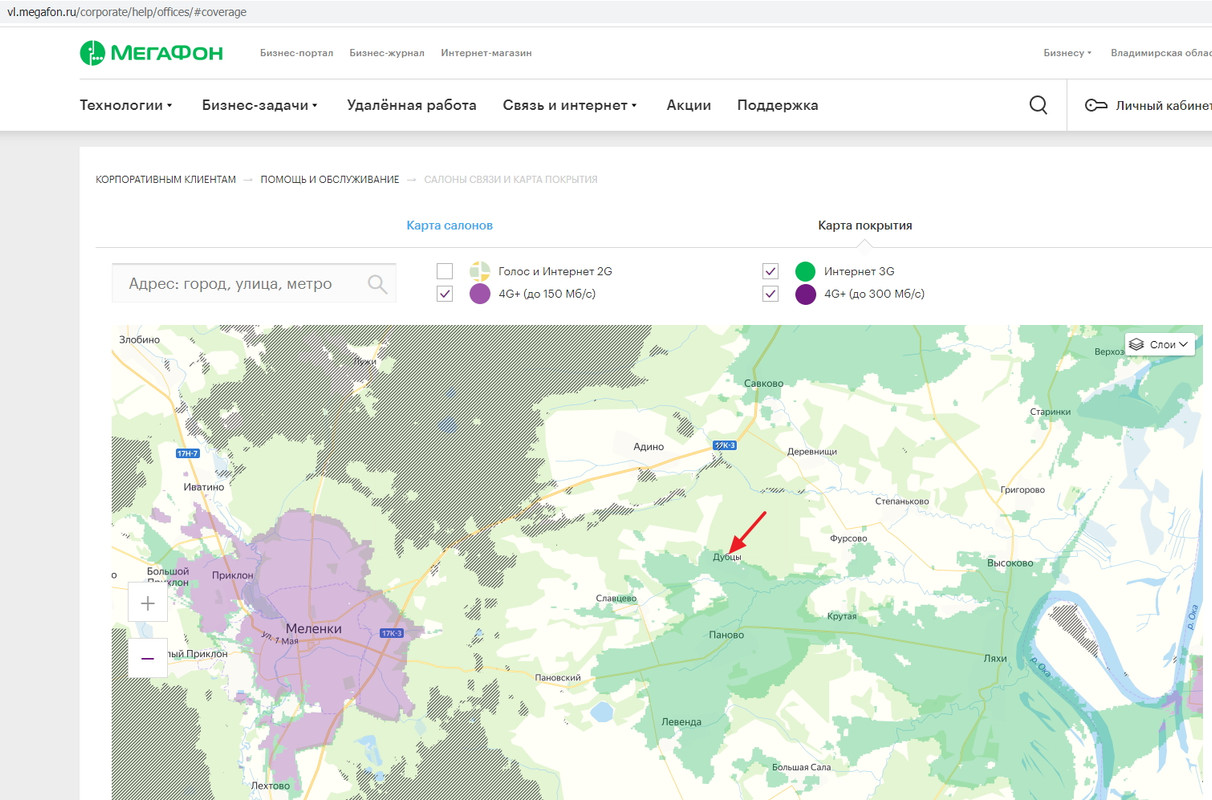Click the Дубцы village label on map

pyautogui.click(x=727, y=557)
